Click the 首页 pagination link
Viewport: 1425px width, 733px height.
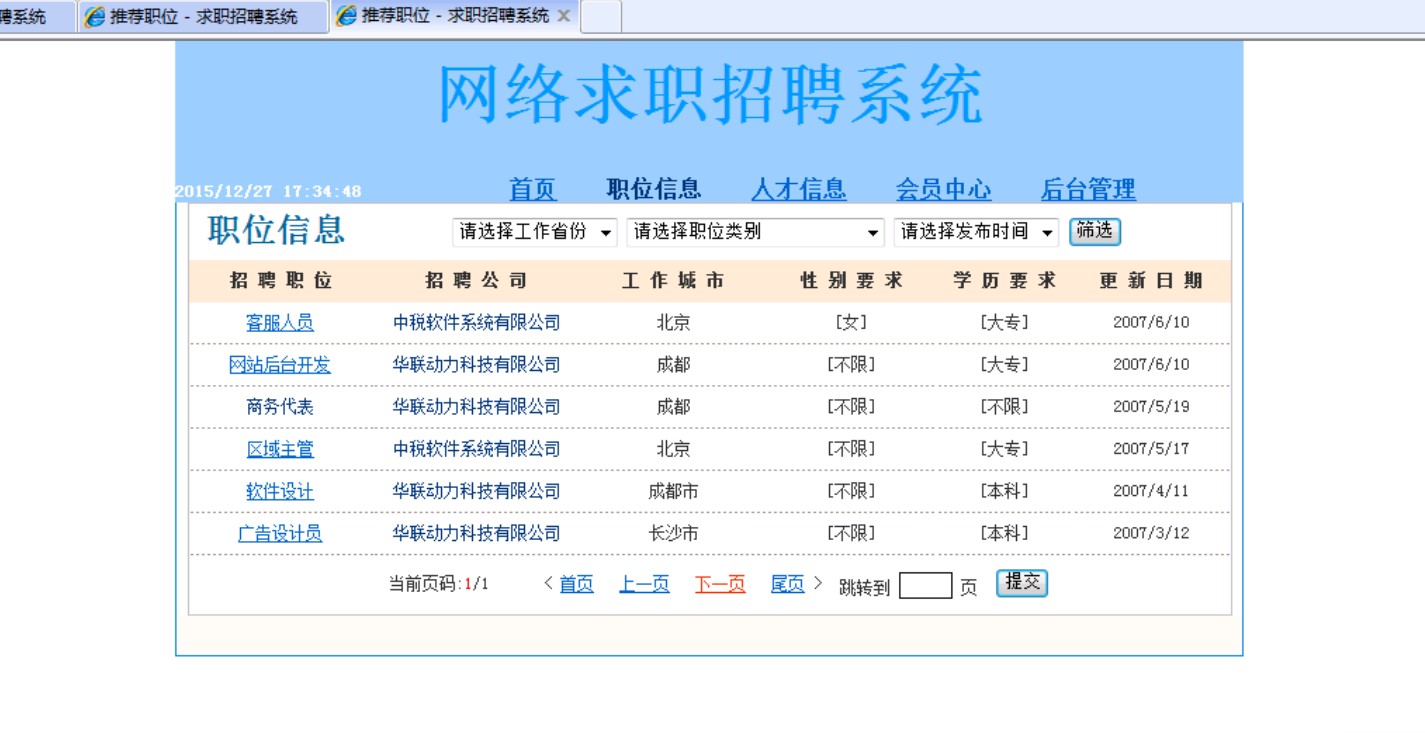[576, 584]
